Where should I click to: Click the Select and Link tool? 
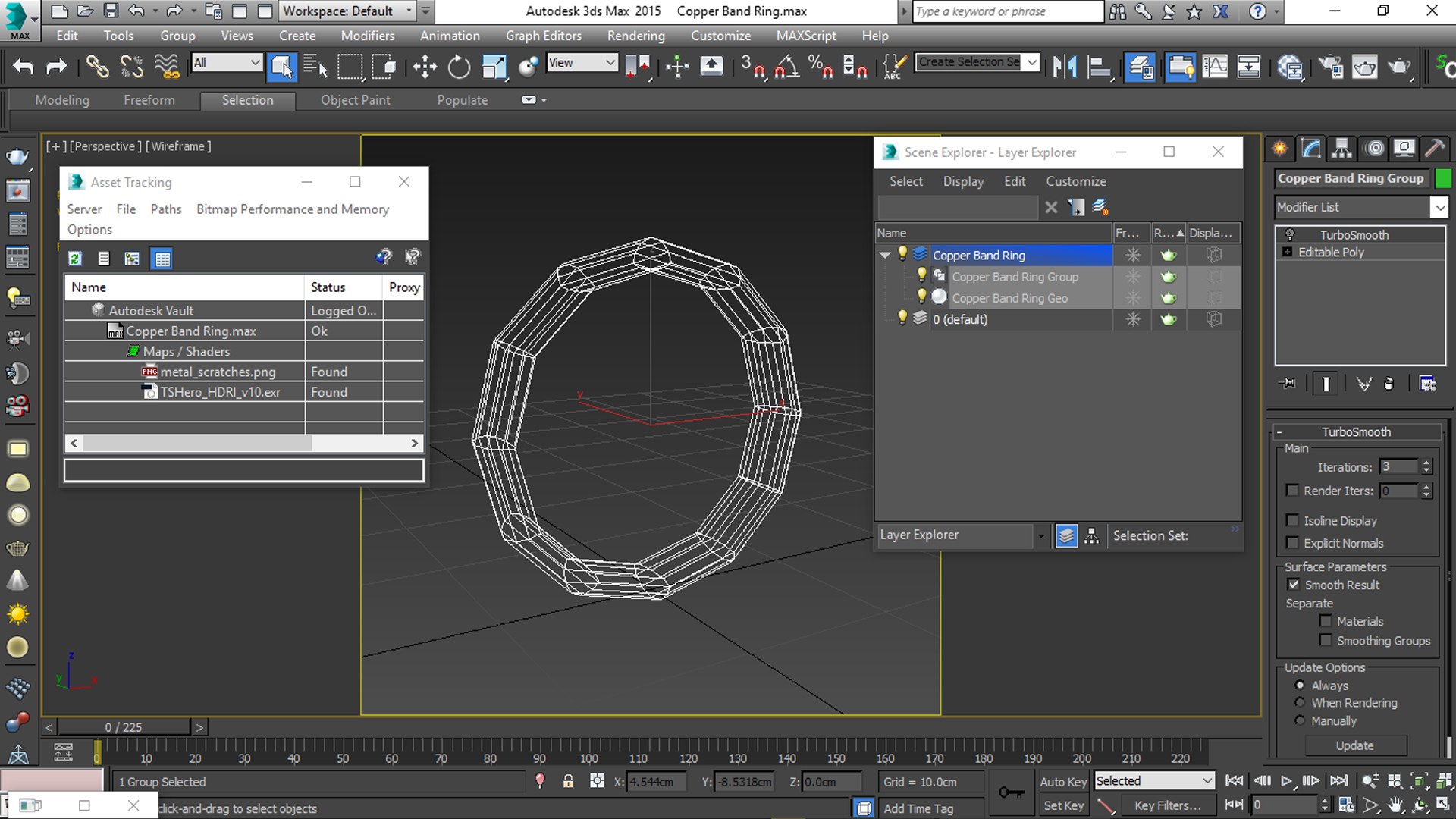point(97,67)
